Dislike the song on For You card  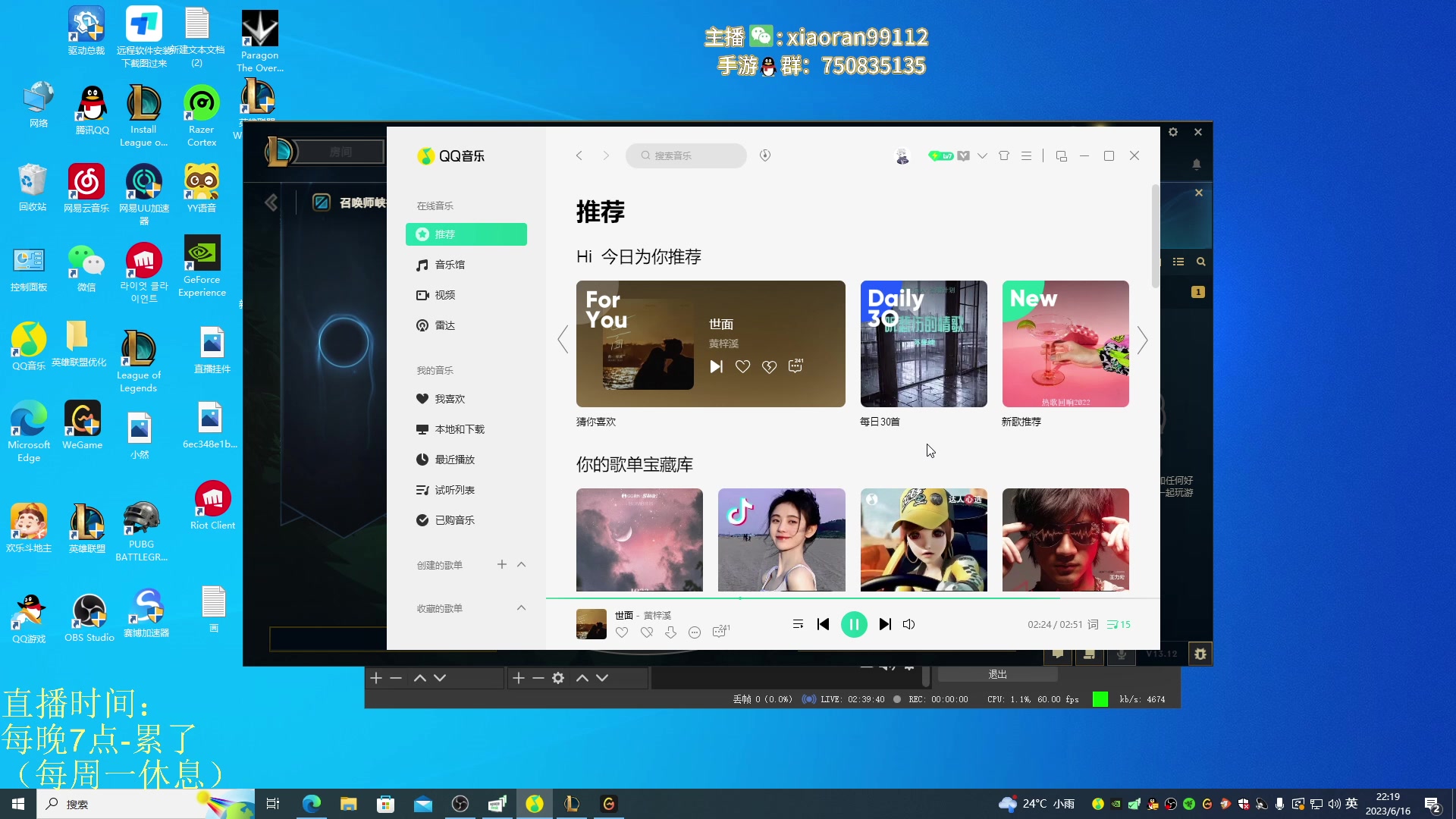769,366
